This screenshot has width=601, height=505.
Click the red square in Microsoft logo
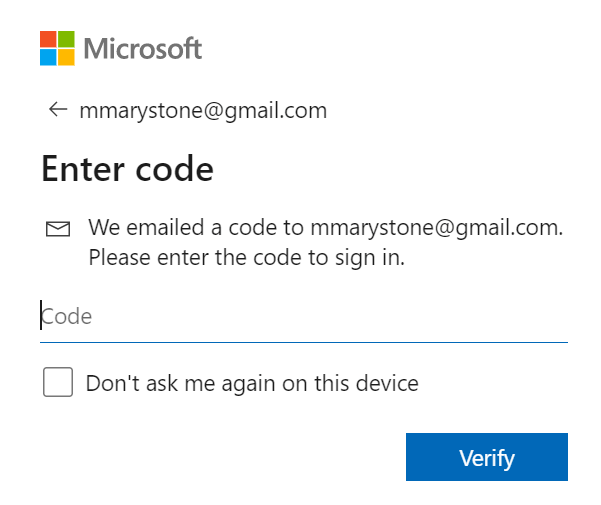click(x=48, y=39)
